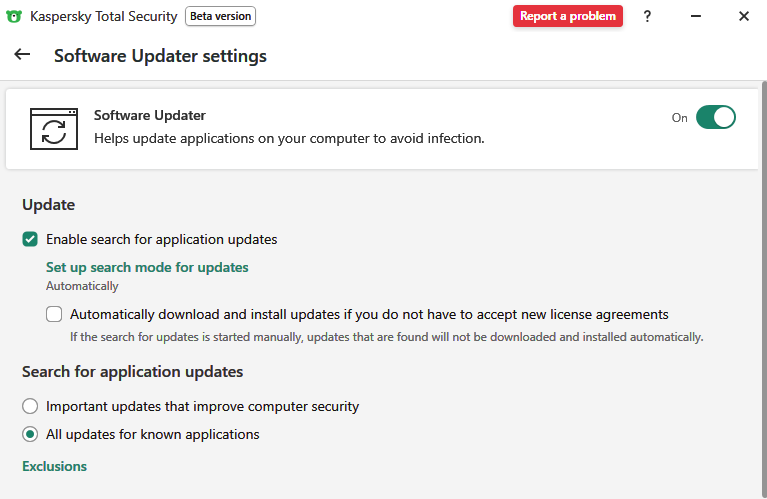This screenshot has height=499, width=767.
Task: Open the Exclusions link
Action: (x=54, y=466)
